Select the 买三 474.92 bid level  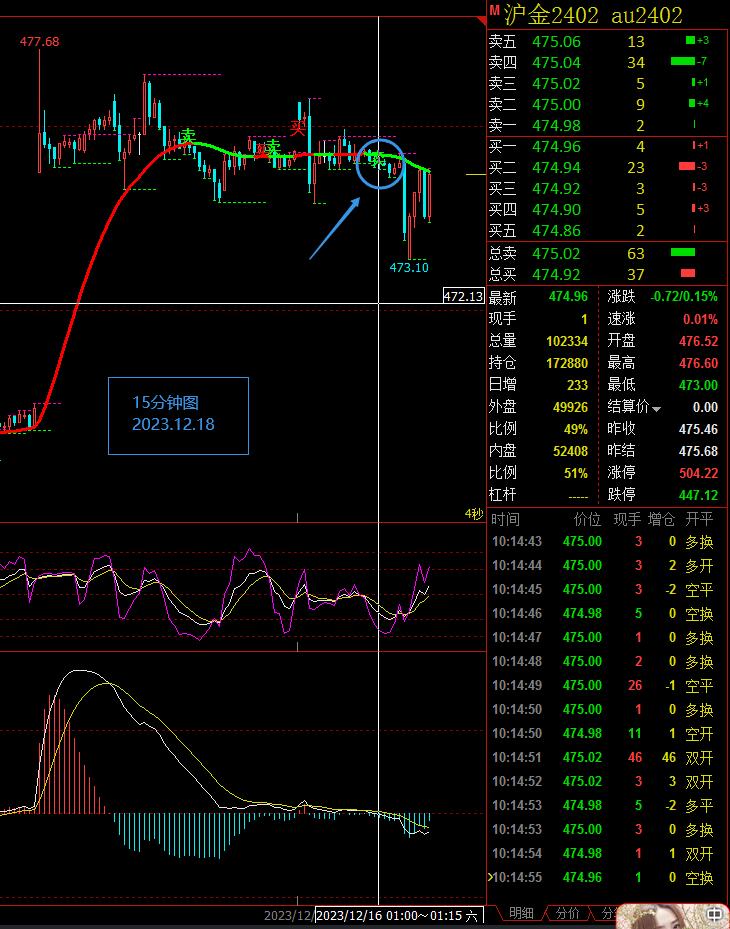(x=607, y=188)
